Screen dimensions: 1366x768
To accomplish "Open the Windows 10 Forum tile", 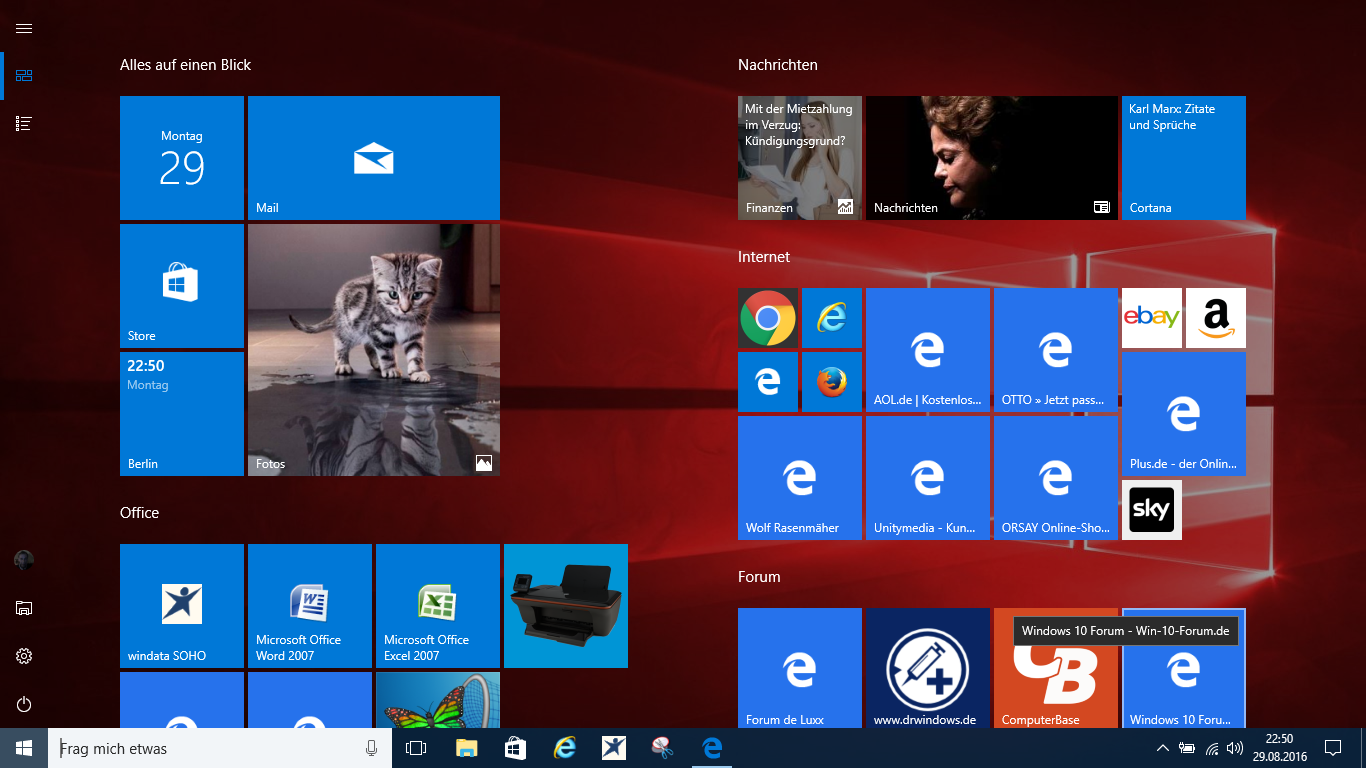I will [1184, 668].
